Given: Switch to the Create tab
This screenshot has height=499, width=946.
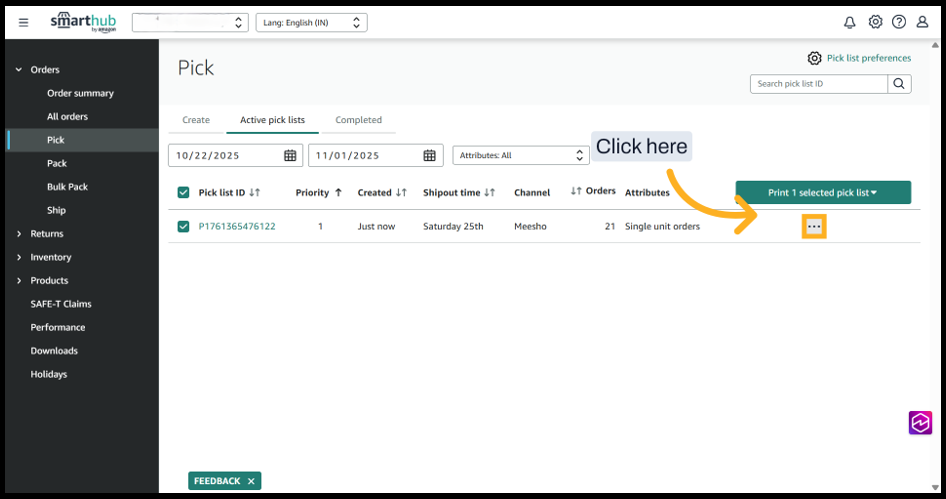Looking at the screenshot, I should tap(196, 120).
